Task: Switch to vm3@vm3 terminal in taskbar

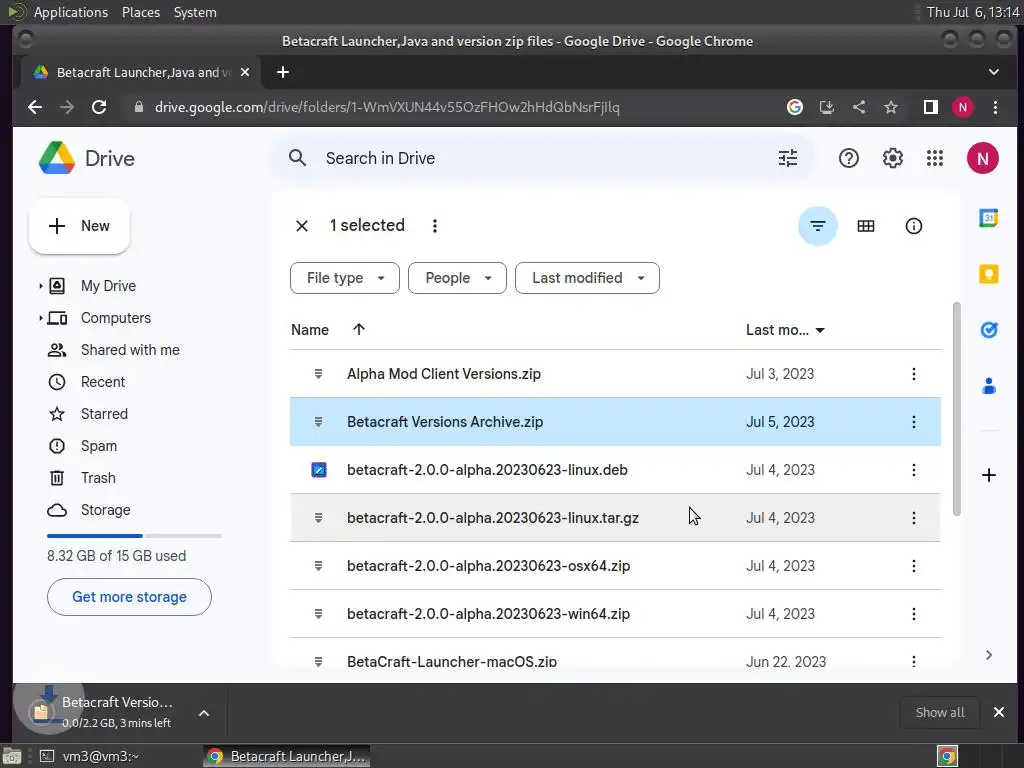Action: pyautogui.click(x=89, y=756)
